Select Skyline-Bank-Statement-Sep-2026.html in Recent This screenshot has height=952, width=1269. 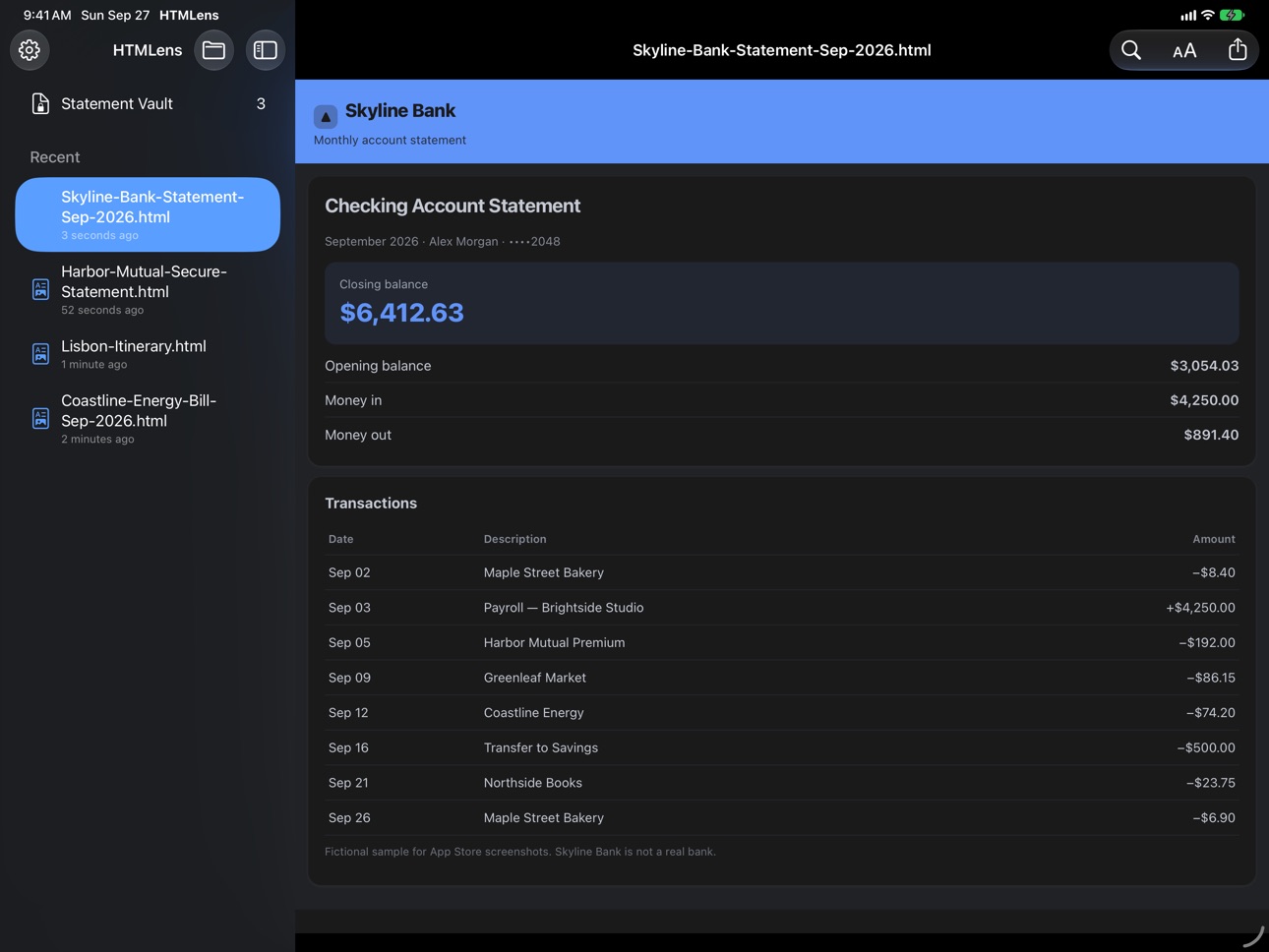click(x=148, y=214)
